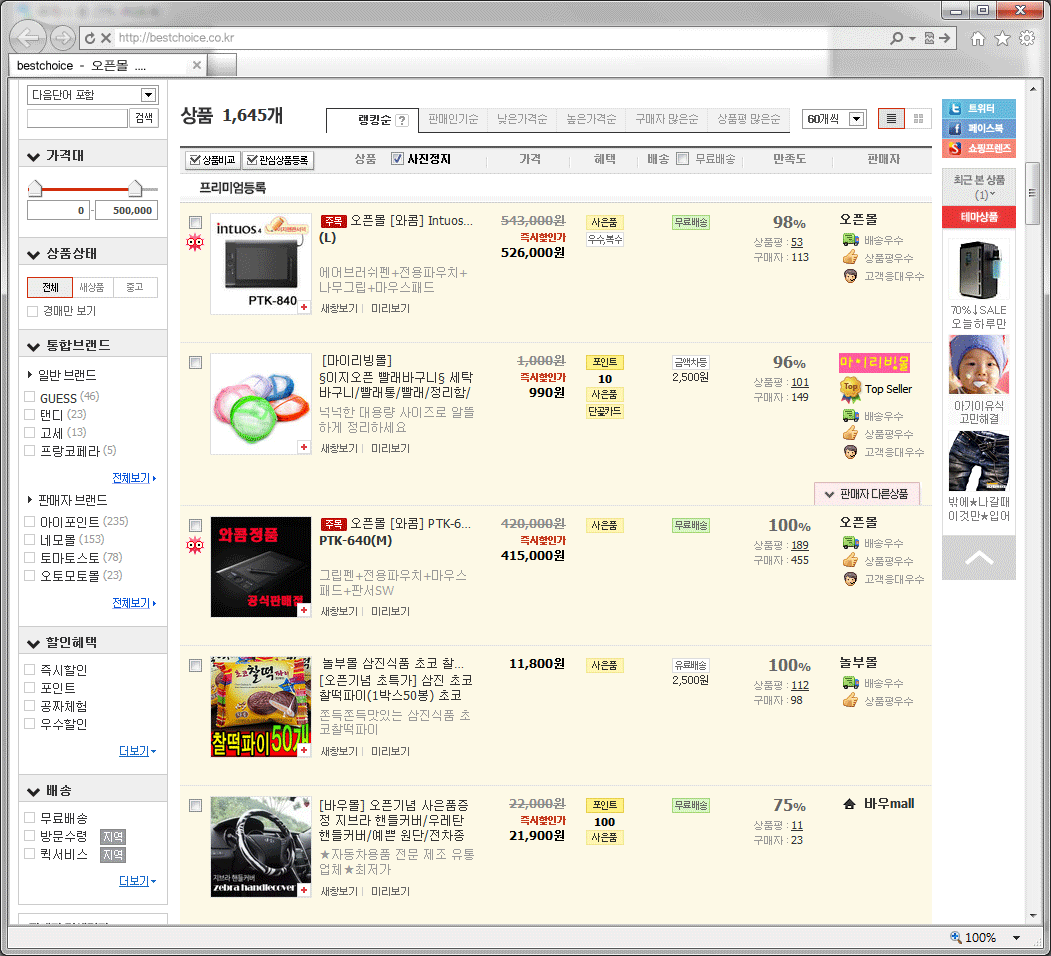Expand 판매자 다른상품 panel
The width and height of the screenshot is (1051, 956).
coord(867,494)
